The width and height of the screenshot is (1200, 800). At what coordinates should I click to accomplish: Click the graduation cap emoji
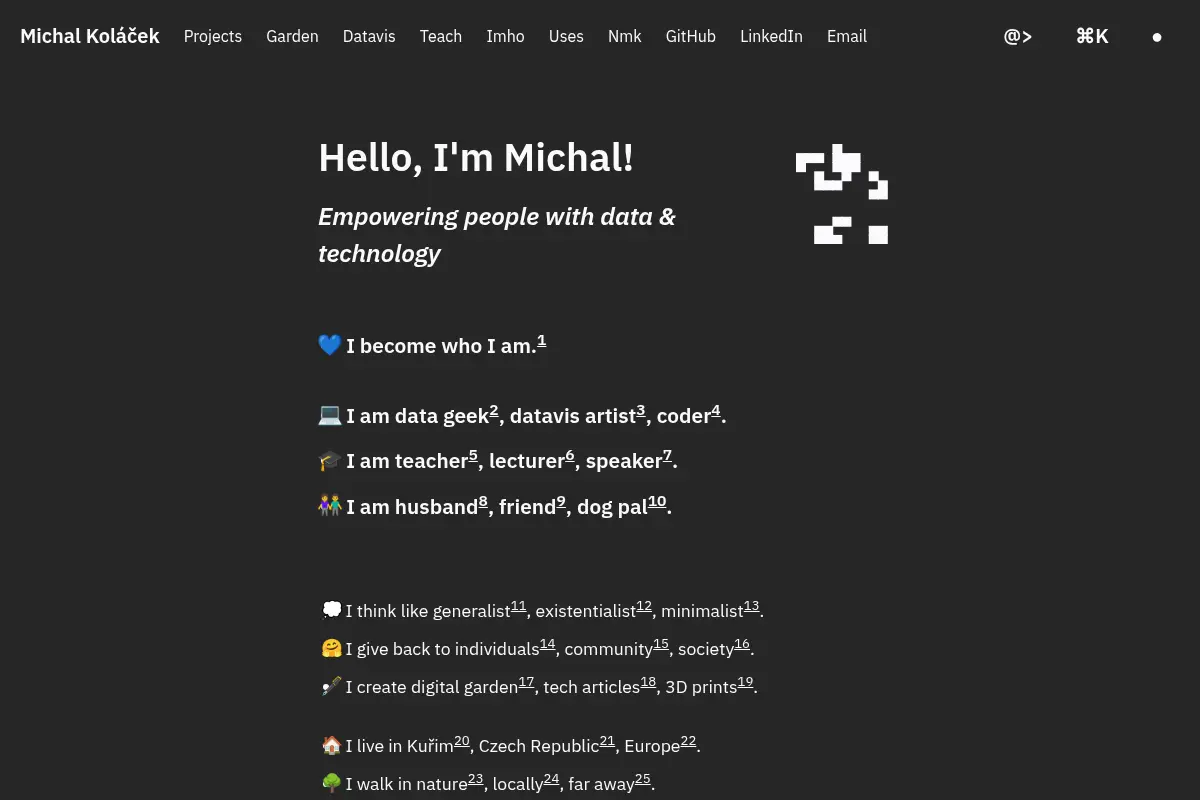(330, 461)
